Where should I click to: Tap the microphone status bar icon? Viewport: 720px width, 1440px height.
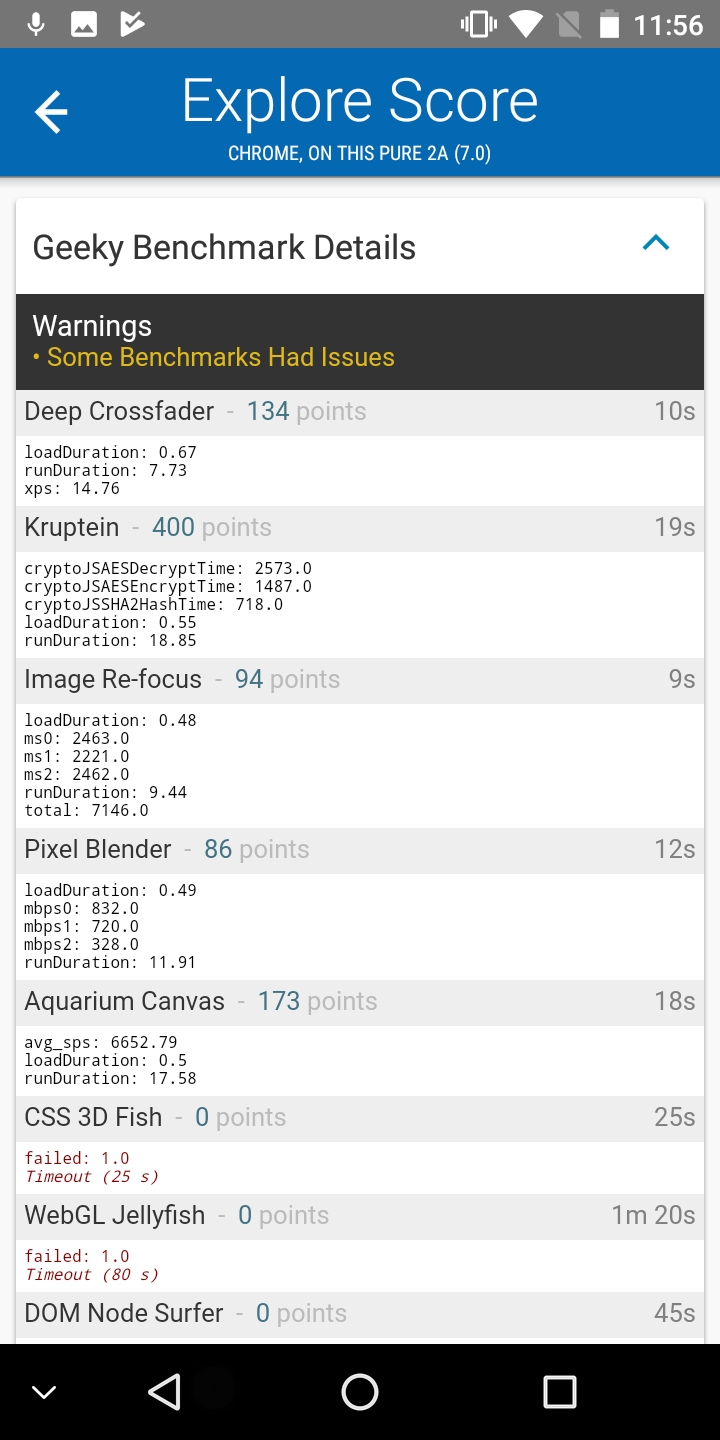(36, 24)
